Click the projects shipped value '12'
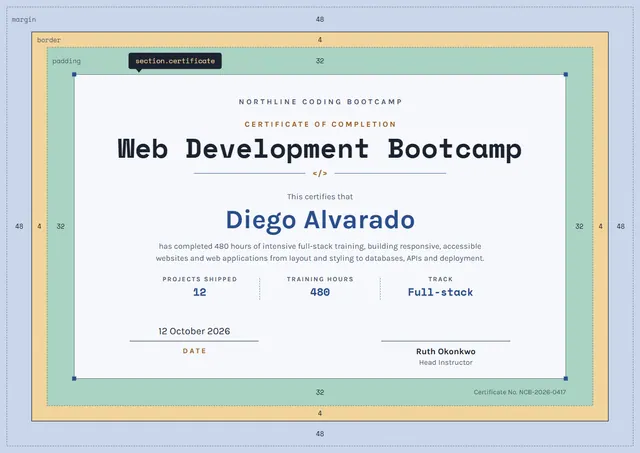Viewport: 640px width, 453px height. click(x=200, y=292)
